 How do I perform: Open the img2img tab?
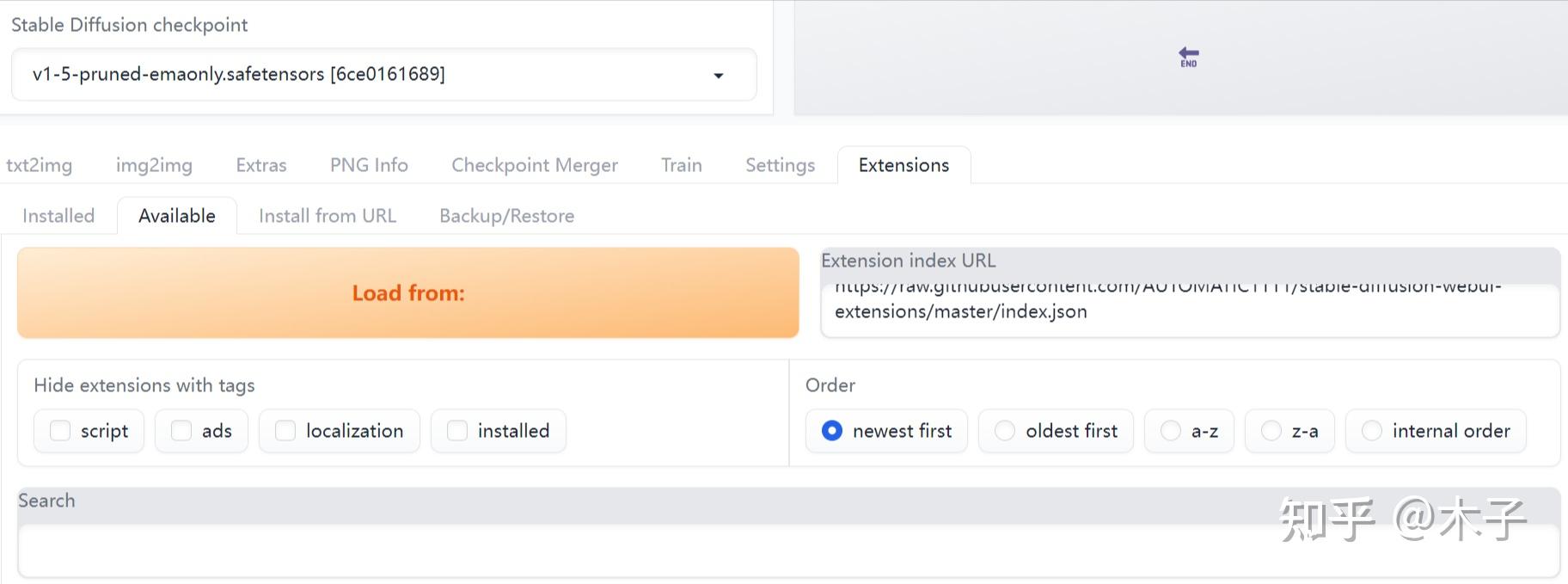point(154,165)
